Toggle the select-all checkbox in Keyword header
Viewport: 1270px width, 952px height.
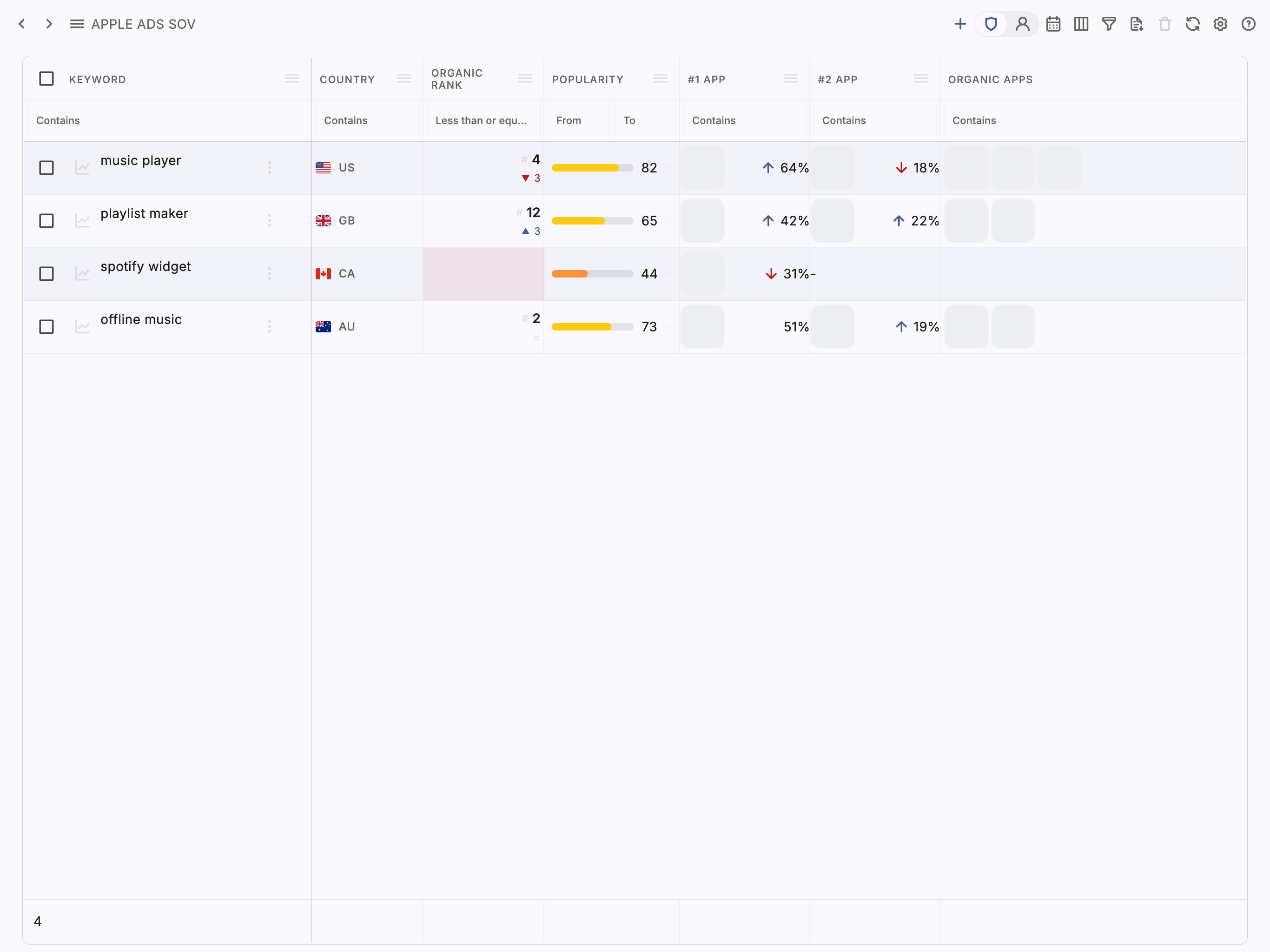click(x=46, y=79)
